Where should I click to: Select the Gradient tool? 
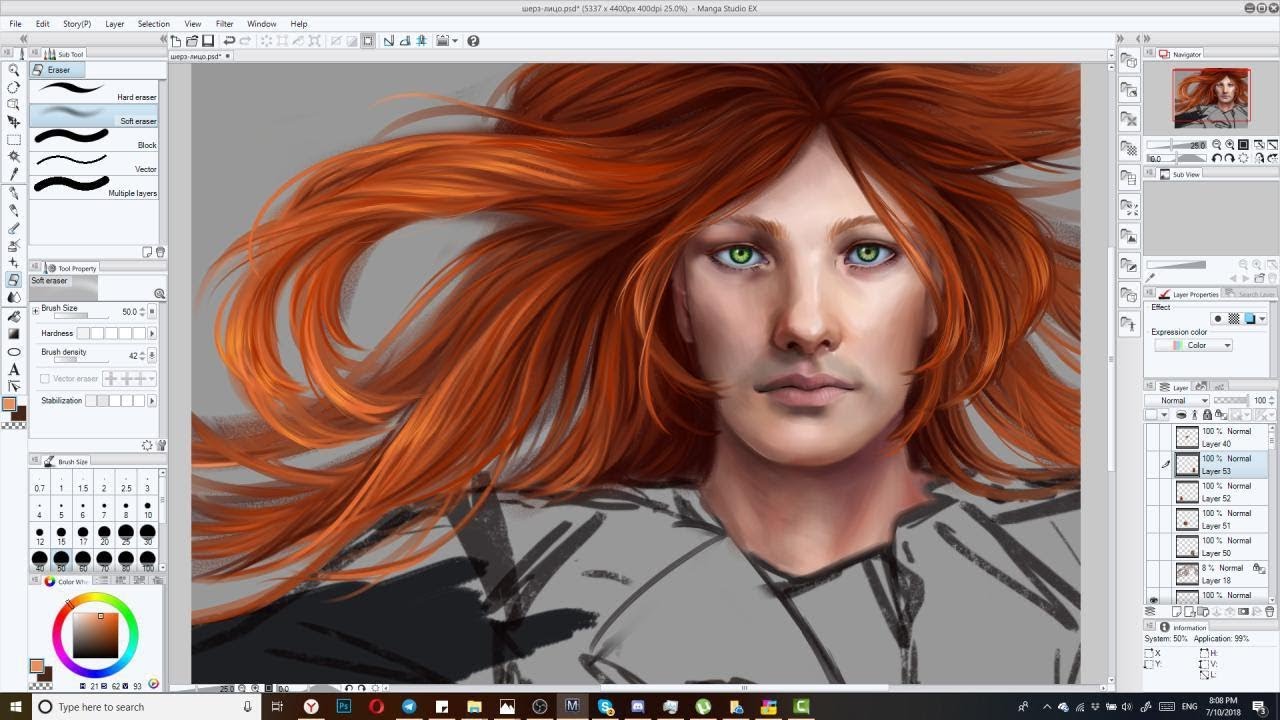tap(14, 334)
